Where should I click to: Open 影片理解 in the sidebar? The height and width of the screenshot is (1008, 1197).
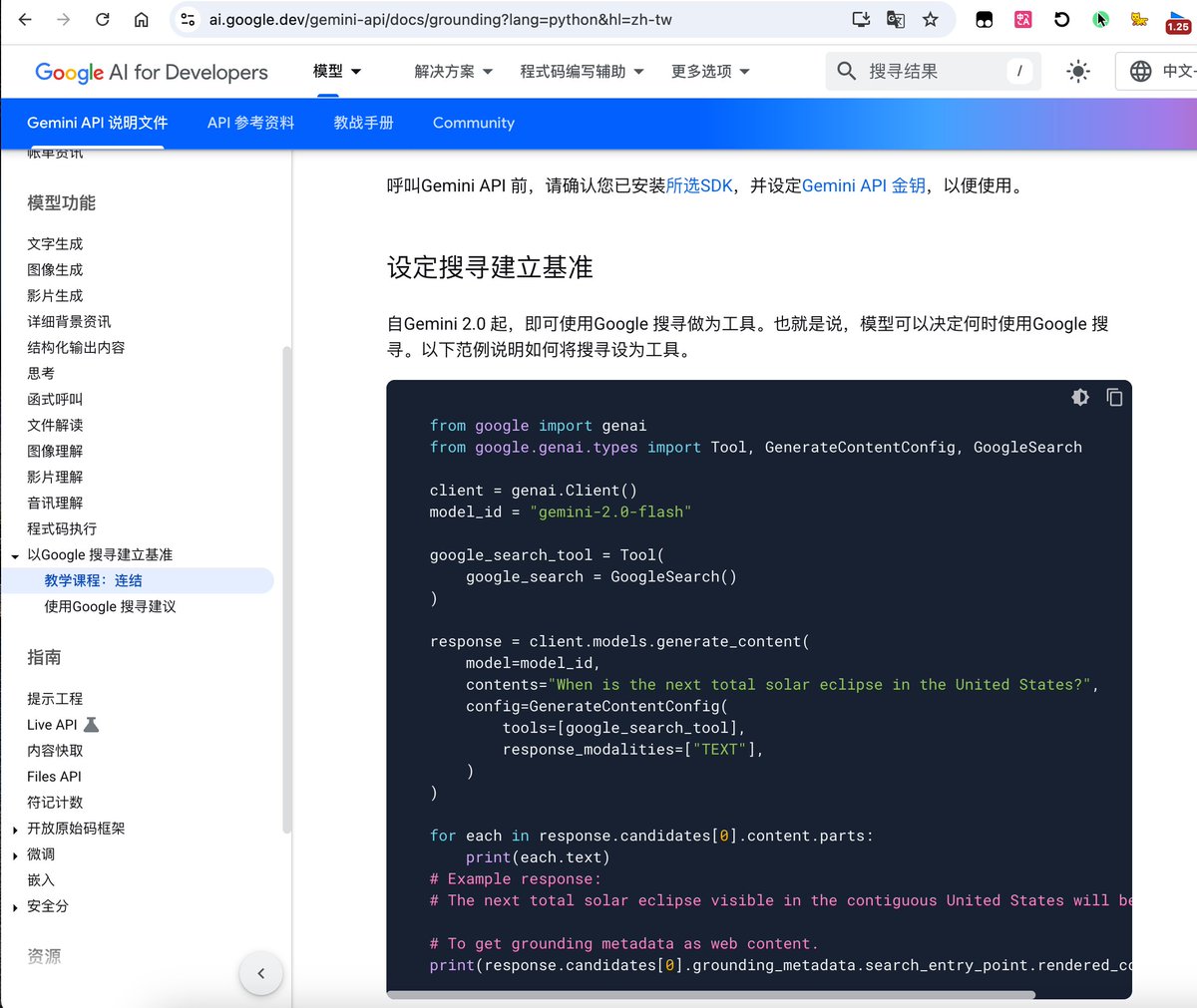click(x=55, y=477)
